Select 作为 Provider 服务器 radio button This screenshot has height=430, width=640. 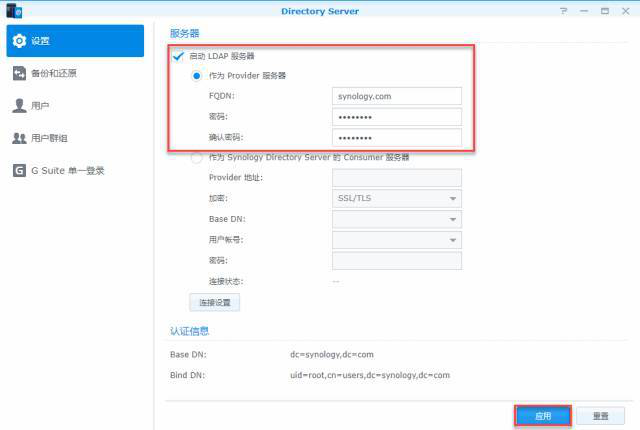[x=196, y=76]
